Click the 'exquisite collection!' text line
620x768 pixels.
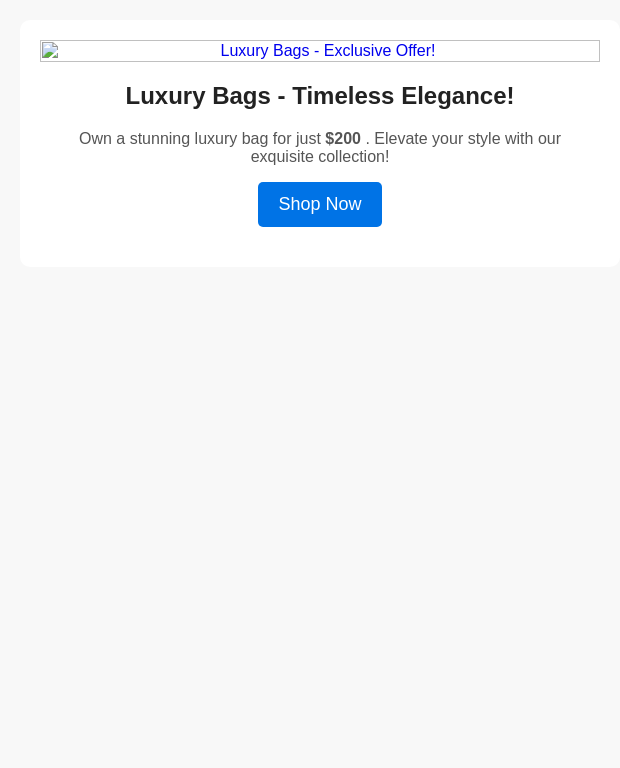(320, 157)
